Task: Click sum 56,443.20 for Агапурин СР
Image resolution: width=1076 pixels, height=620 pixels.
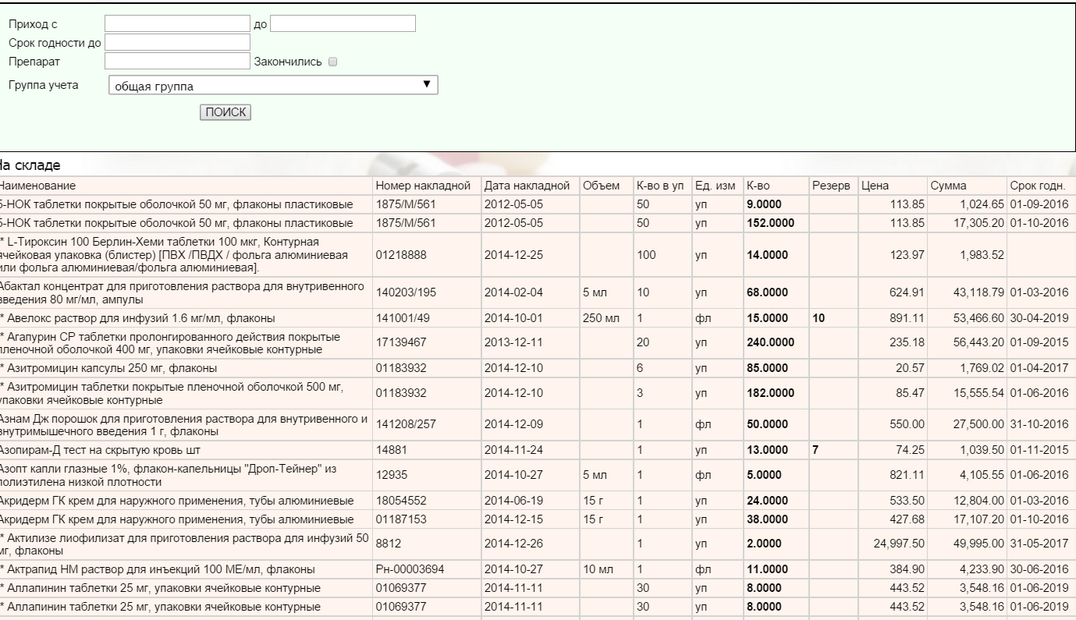Action: [979, 343]
